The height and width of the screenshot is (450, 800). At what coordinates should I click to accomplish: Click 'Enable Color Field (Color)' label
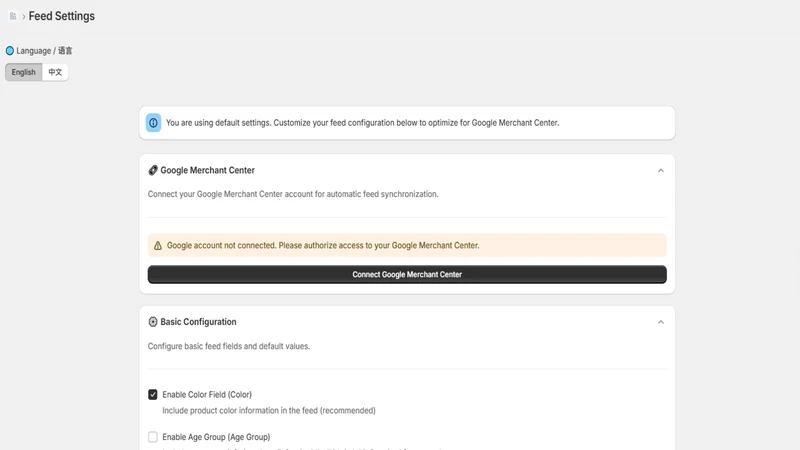207,394
